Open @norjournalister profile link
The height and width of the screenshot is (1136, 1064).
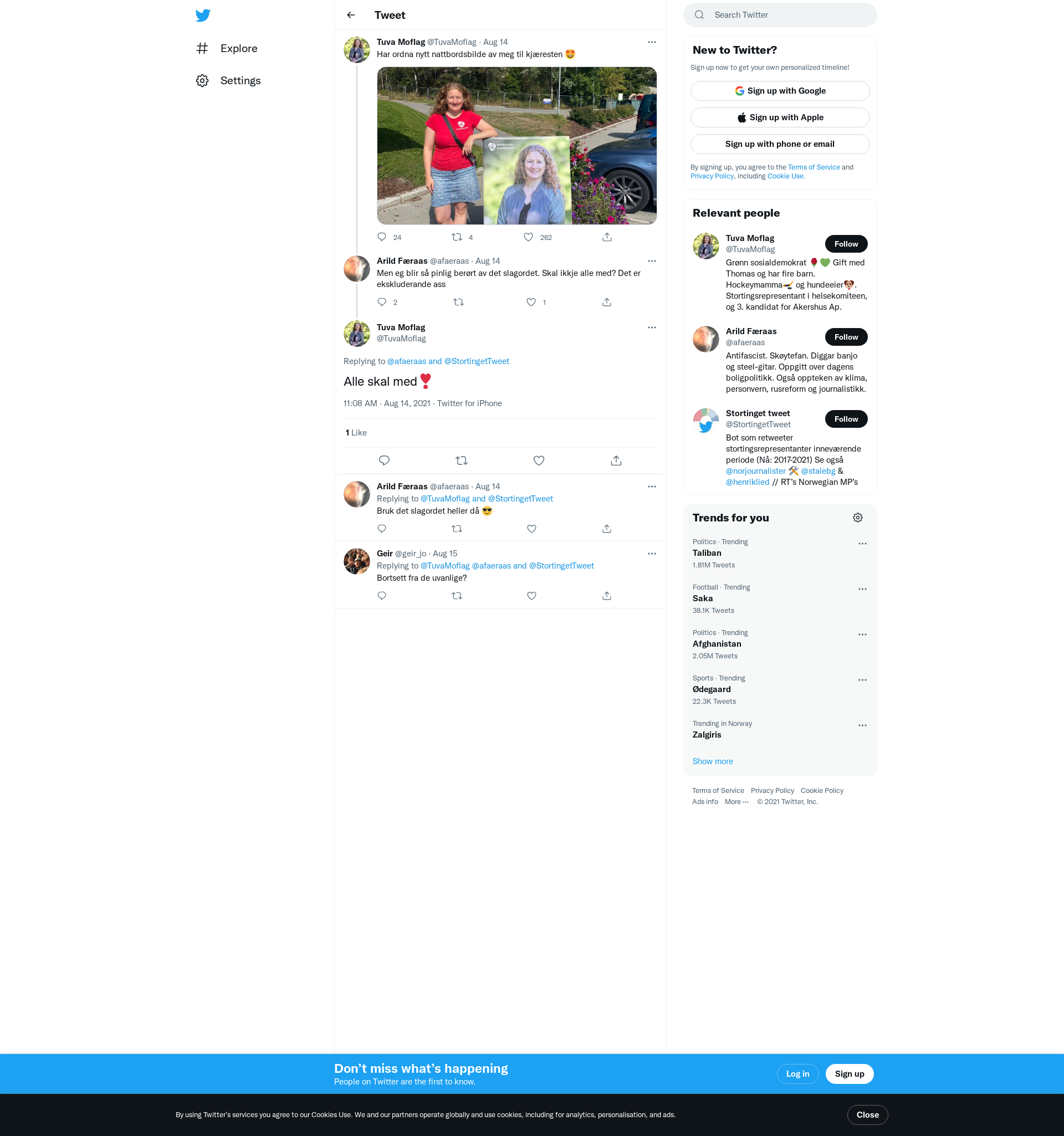(x=755, y=472)
